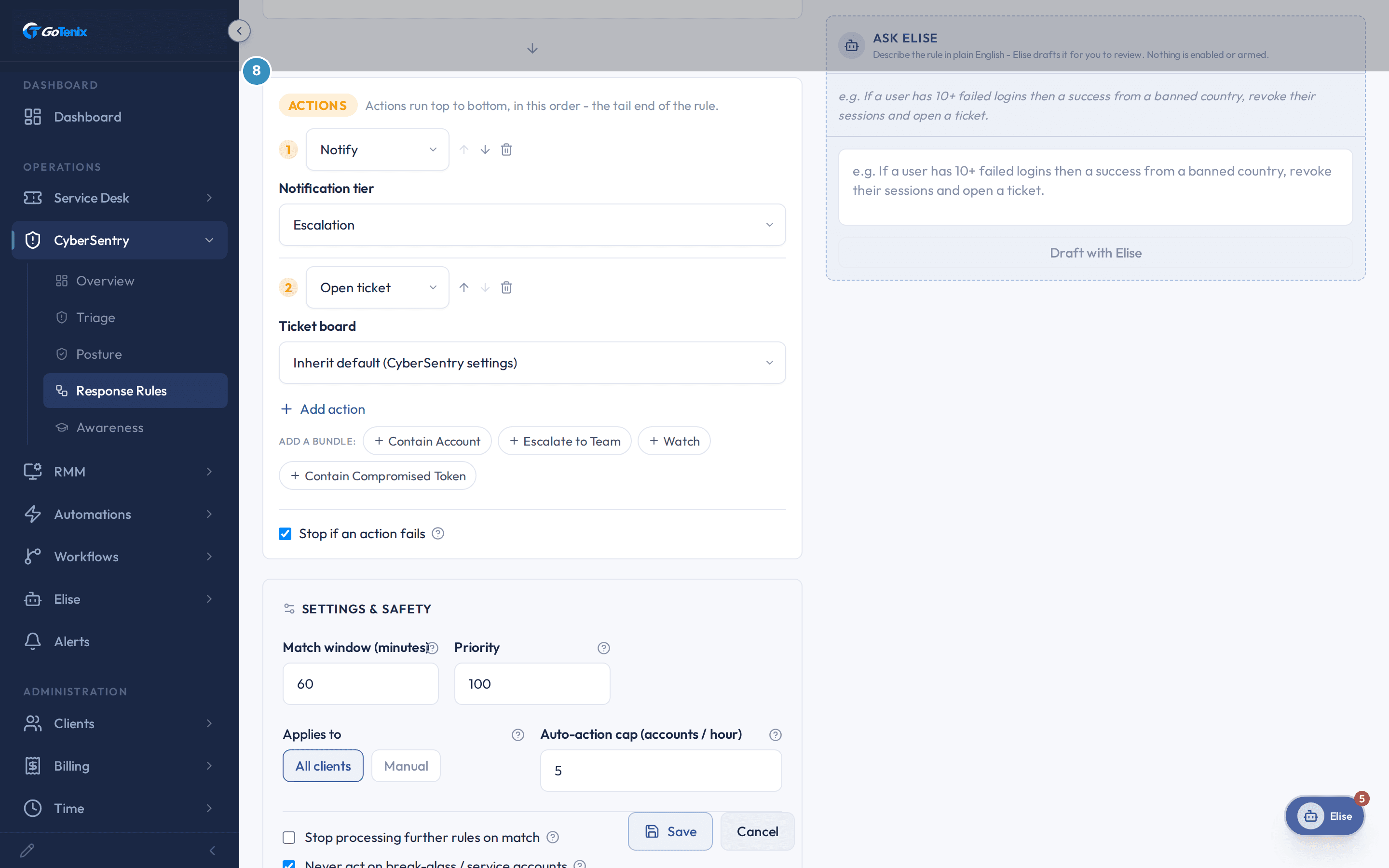Show help for Applies to
The width and height of the screenshot is (1389, 868).
[517, 735]
